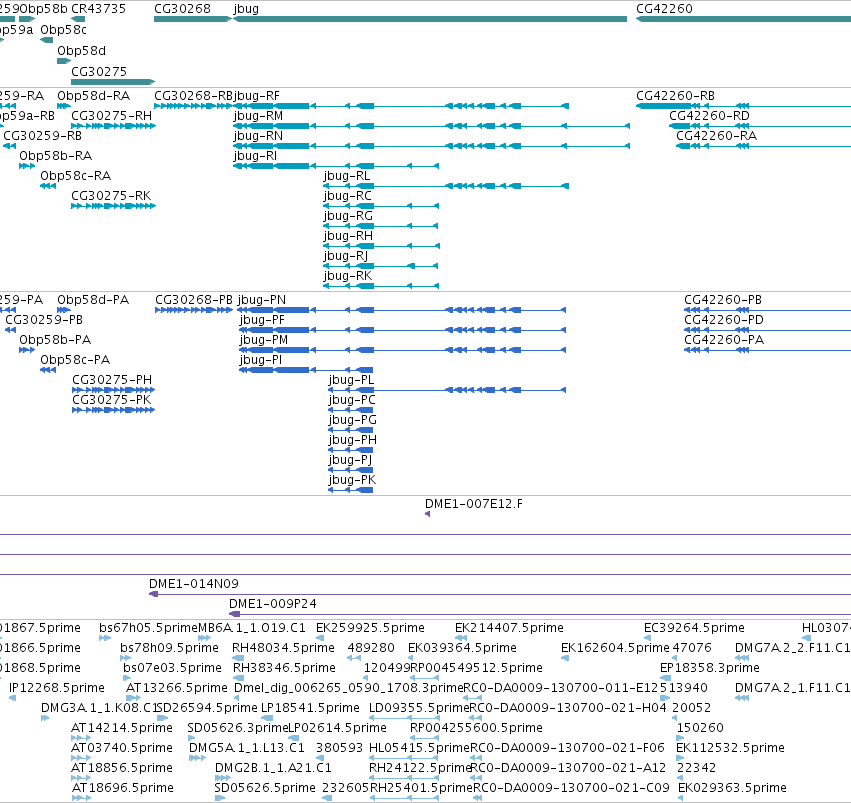
Task: Click the CG42260 gene label
Action: point(664,9)
